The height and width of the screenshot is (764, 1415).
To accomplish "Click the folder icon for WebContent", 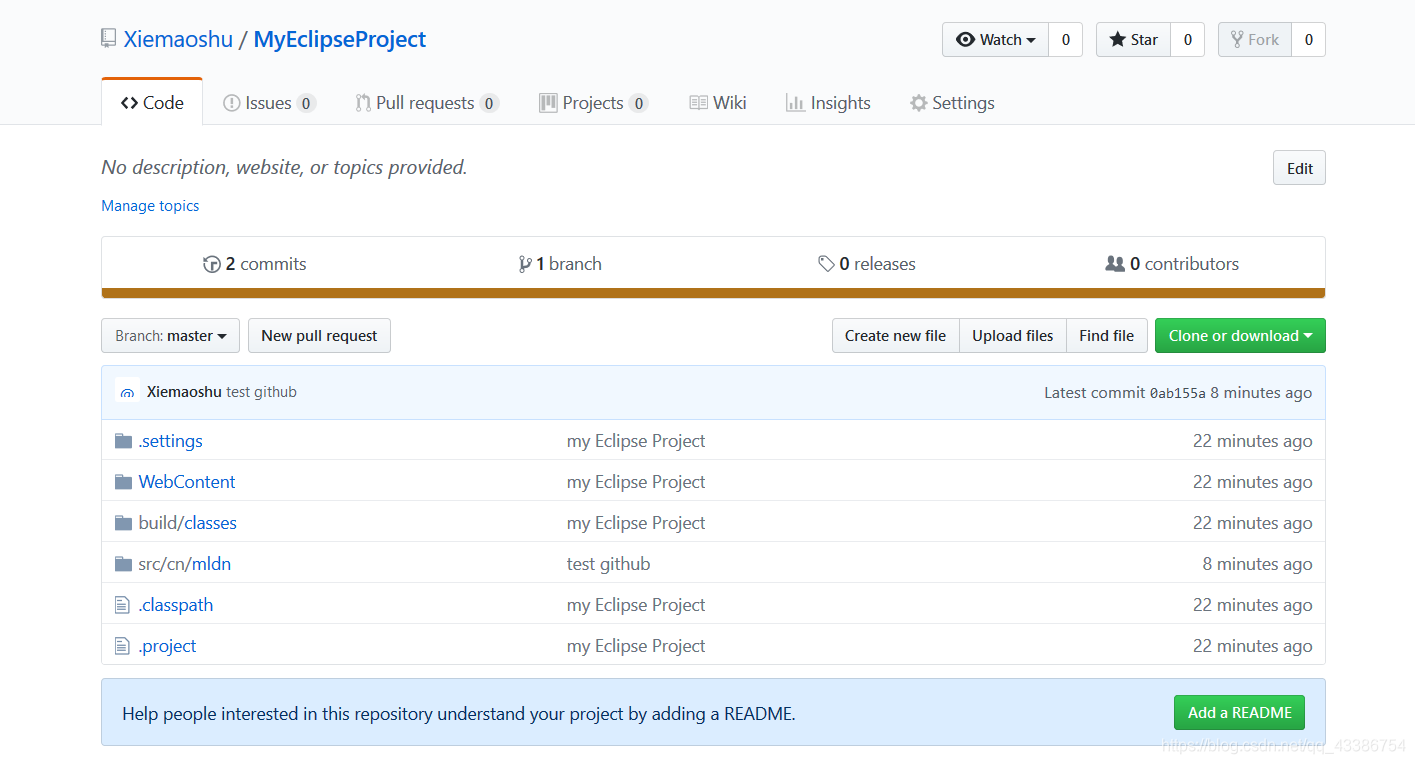I will (x=123, y=482).
